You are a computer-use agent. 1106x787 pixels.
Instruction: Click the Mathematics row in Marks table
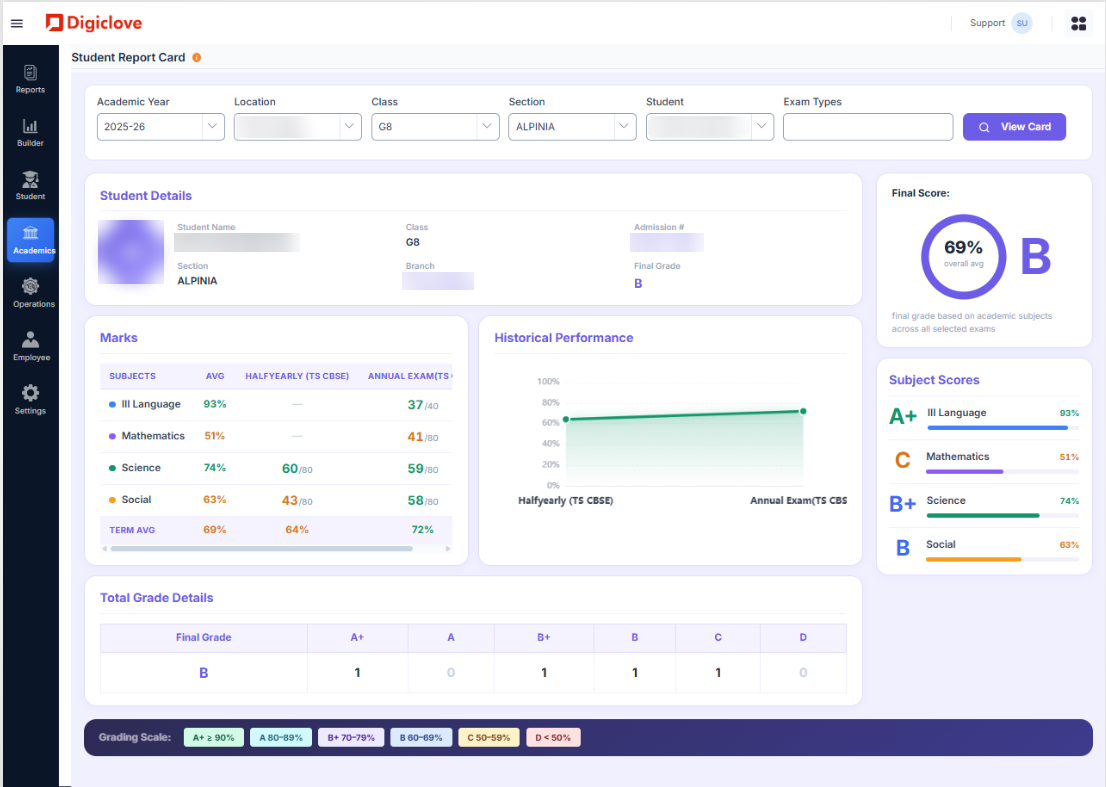point(276,437)
